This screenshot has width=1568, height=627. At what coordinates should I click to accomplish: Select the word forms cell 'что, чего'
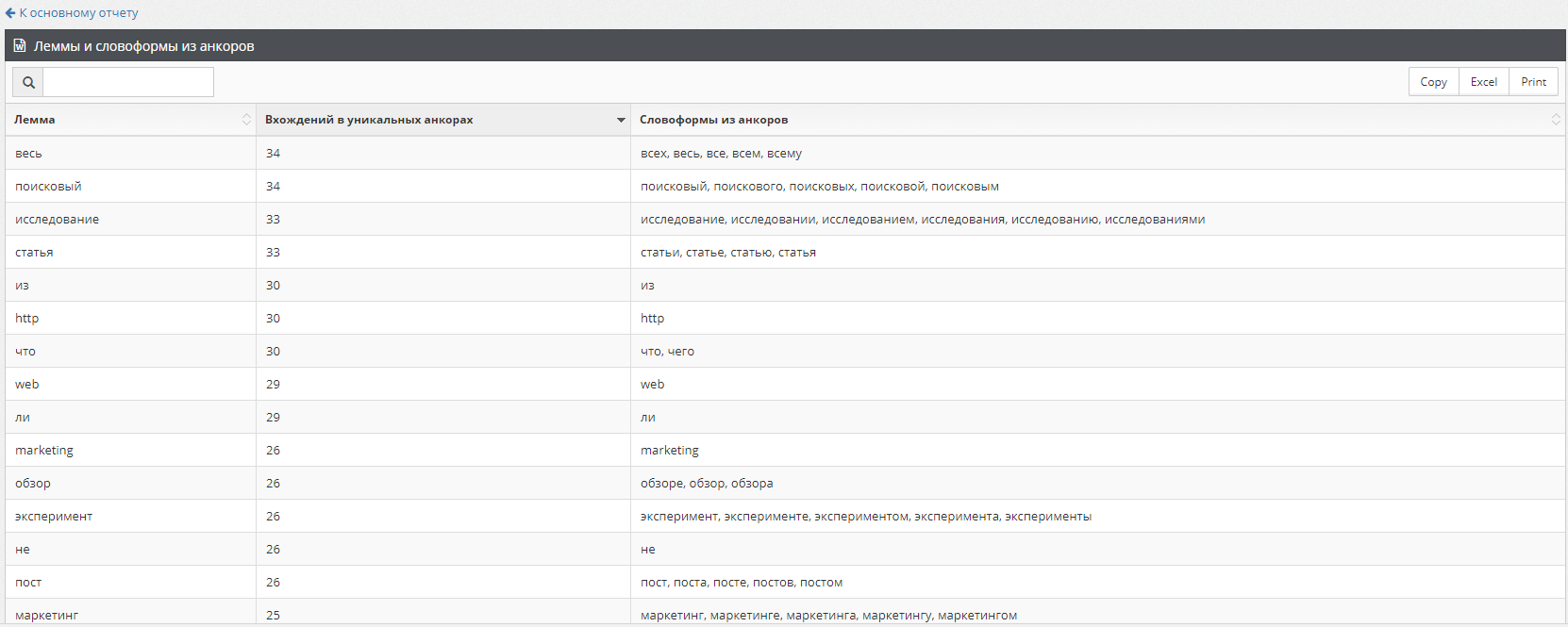tap(667, 352)
